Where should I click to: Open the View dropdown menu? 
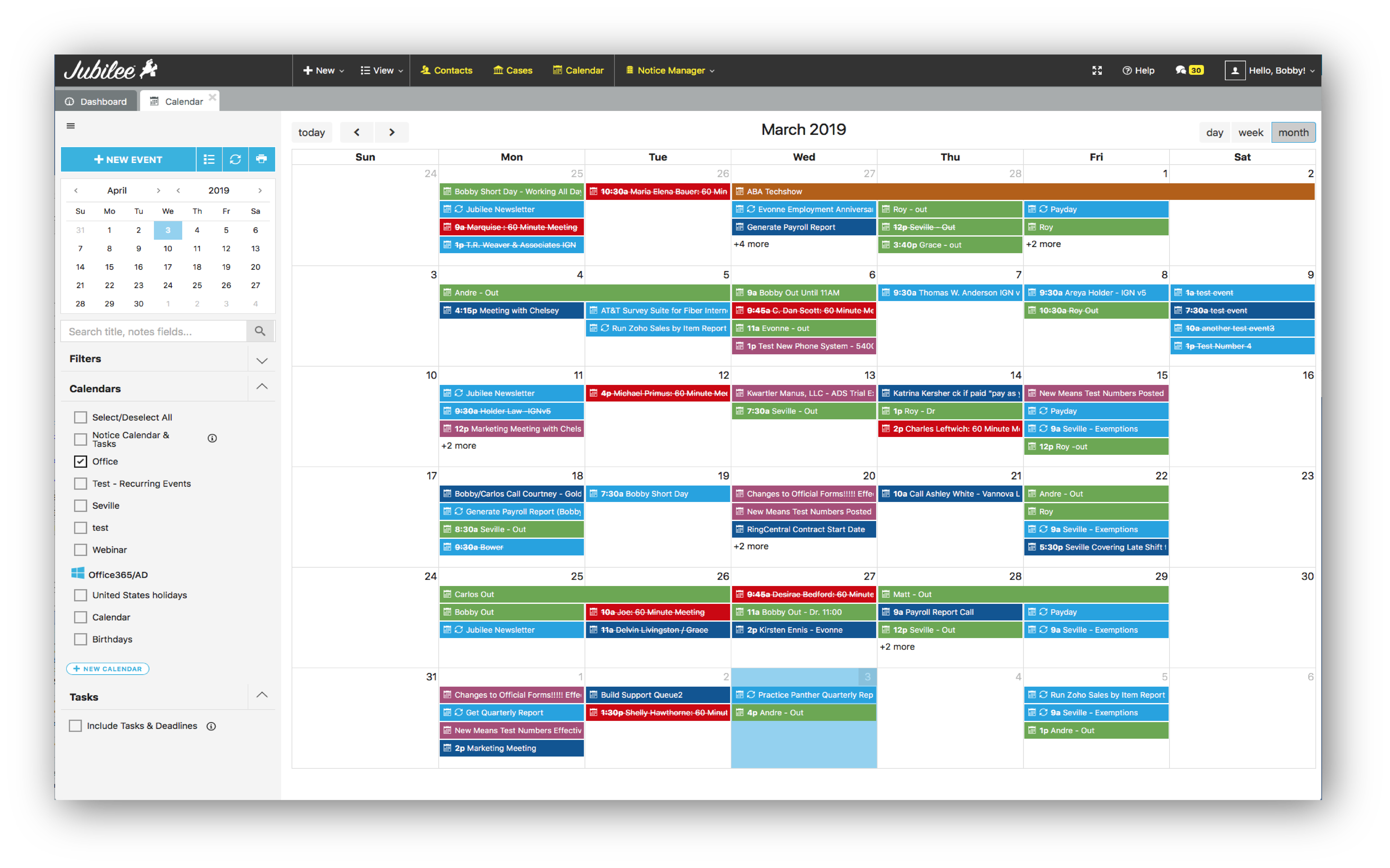[x=382, y=71]
